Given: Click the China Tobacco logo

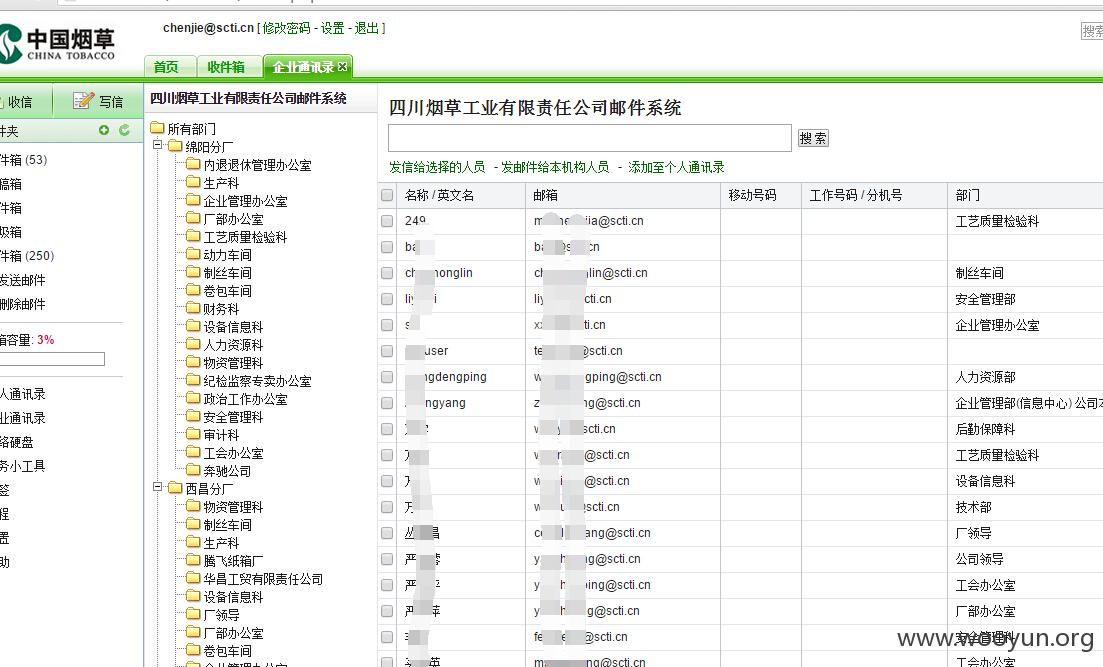Looking at the screenshot, I should (x=56, y=44).
